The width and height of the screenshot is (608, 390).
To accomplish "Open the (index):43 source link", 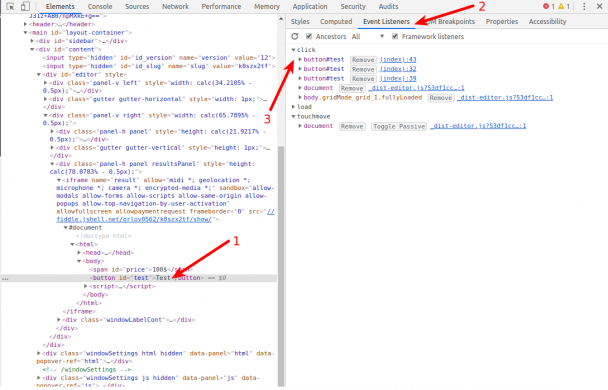I will 398,59.
